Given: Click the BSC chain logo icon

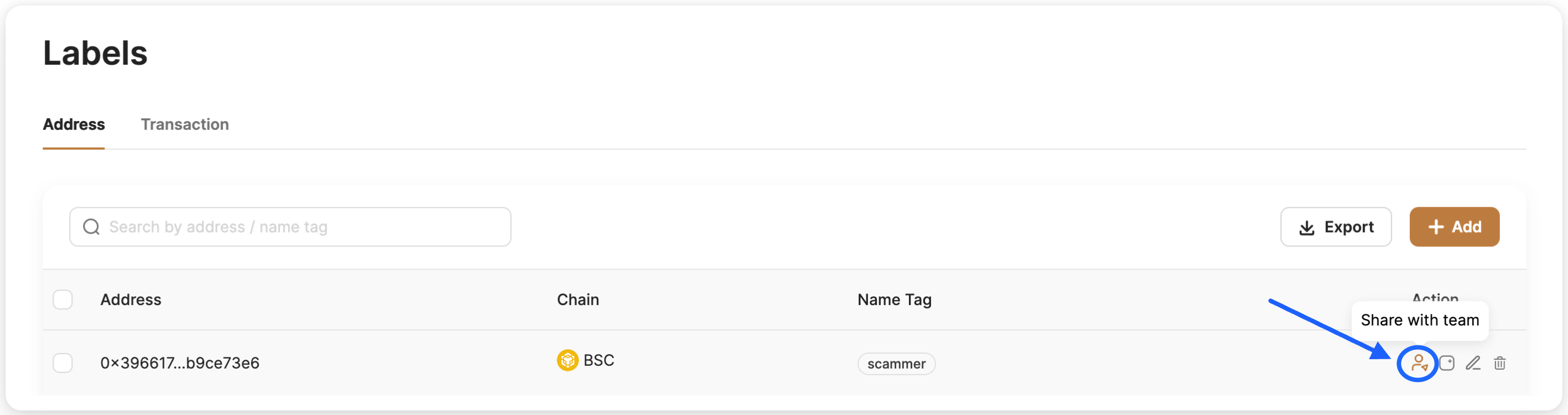Looking at the screenshot, I should coord(567,360).
